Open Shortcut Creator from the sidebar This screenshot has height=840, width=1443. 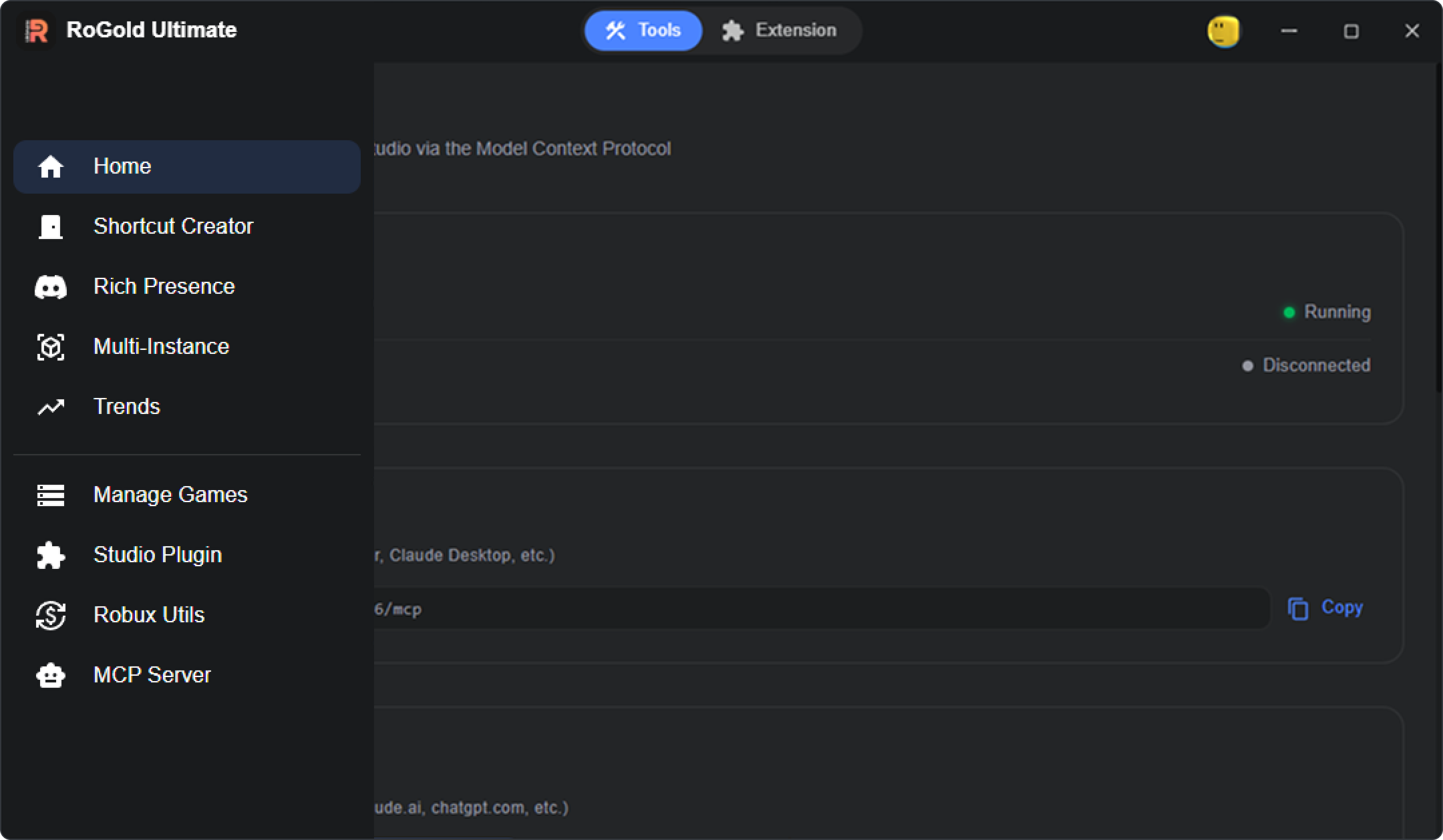coord(187,226)
